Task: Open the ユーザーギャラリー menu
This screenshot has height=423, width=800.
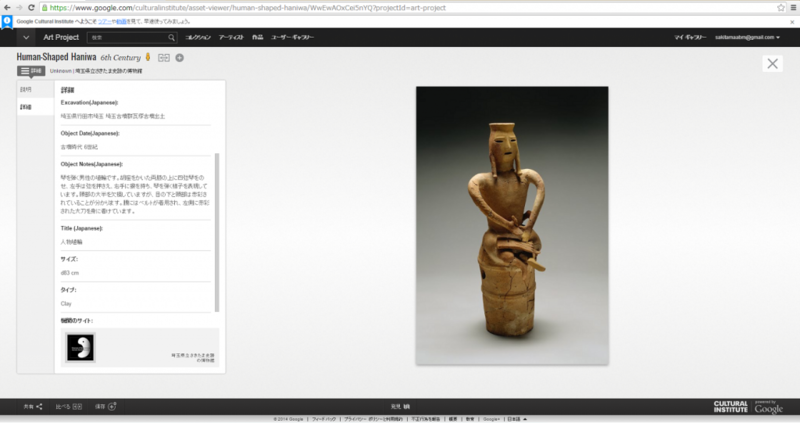Action: tap(292, 37)
